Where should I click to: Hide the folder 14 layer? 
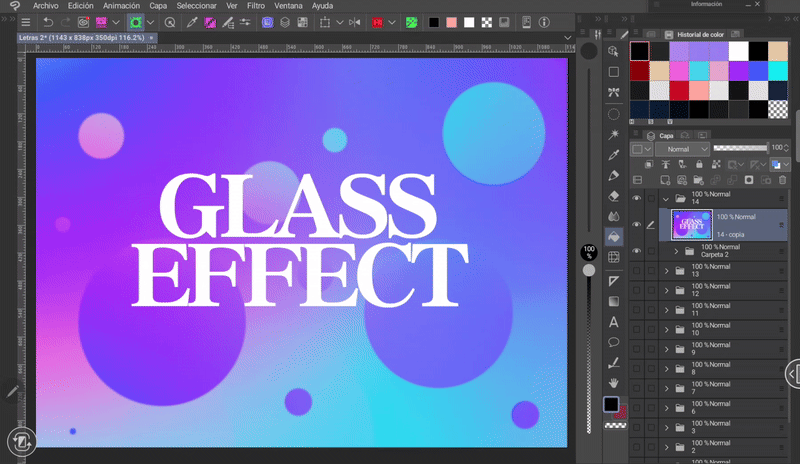click(x=636, y=199)
